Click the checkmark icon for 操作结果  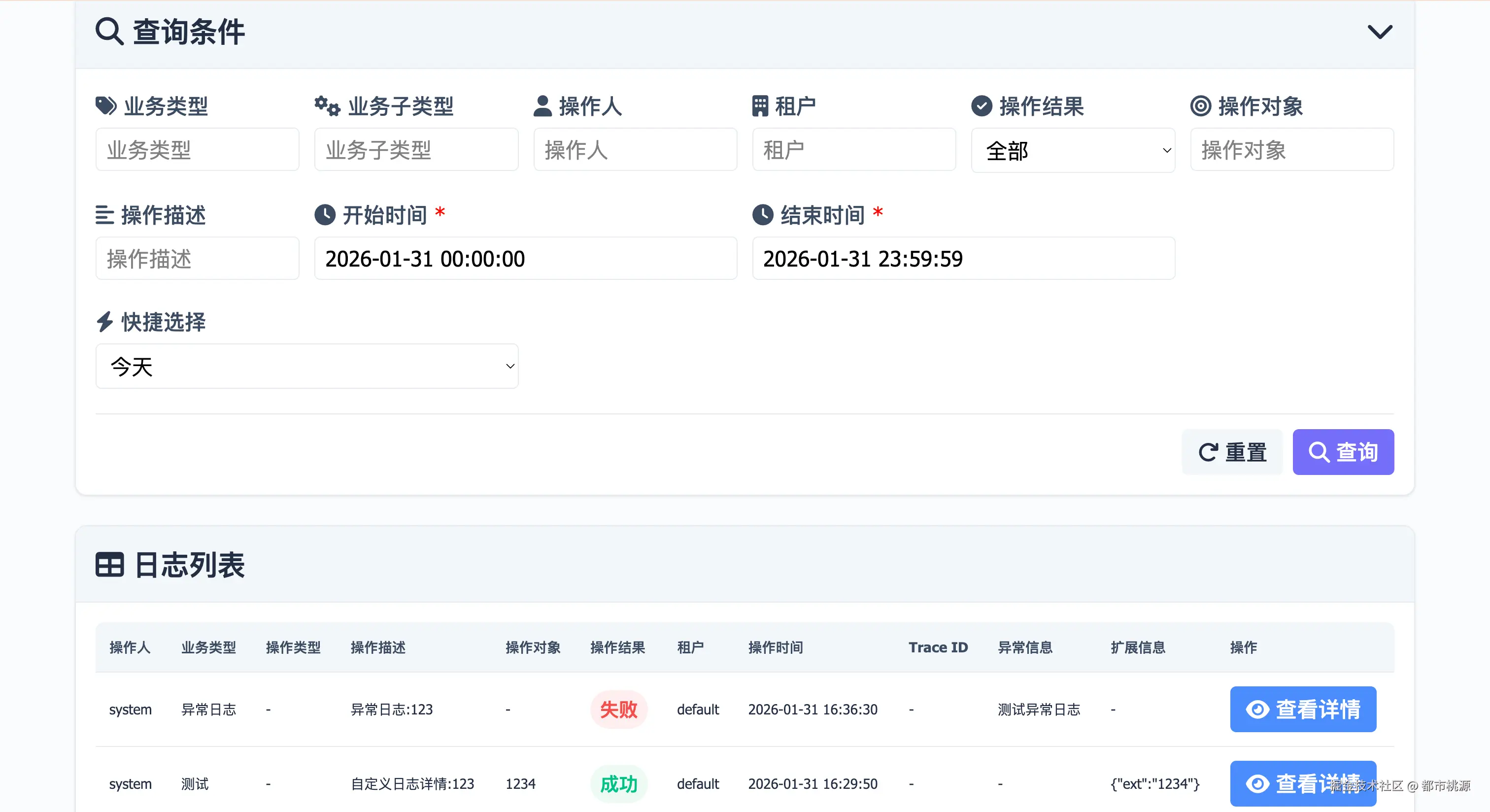981,106
